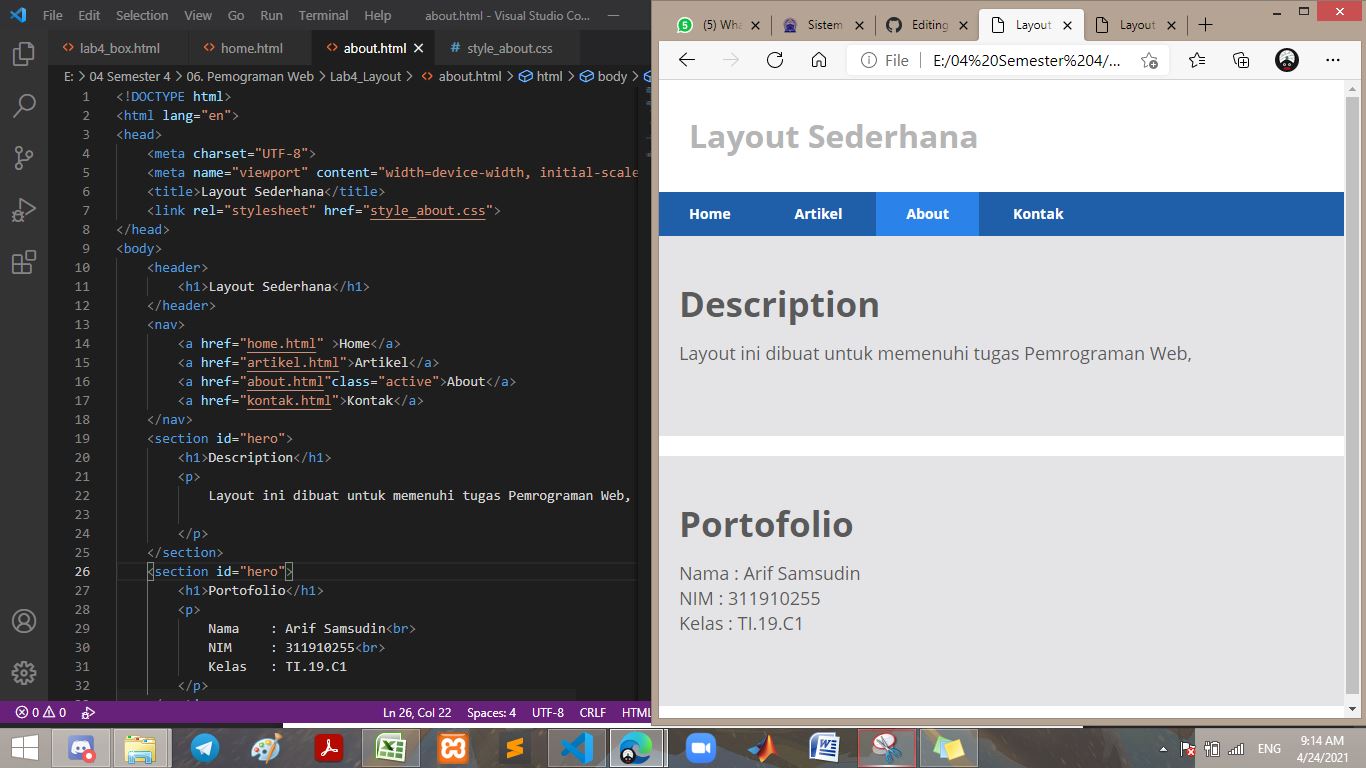Viewport: 1366px width, 768px height.
Task: Change line endings via CRLF
Action: pos(593,713)
